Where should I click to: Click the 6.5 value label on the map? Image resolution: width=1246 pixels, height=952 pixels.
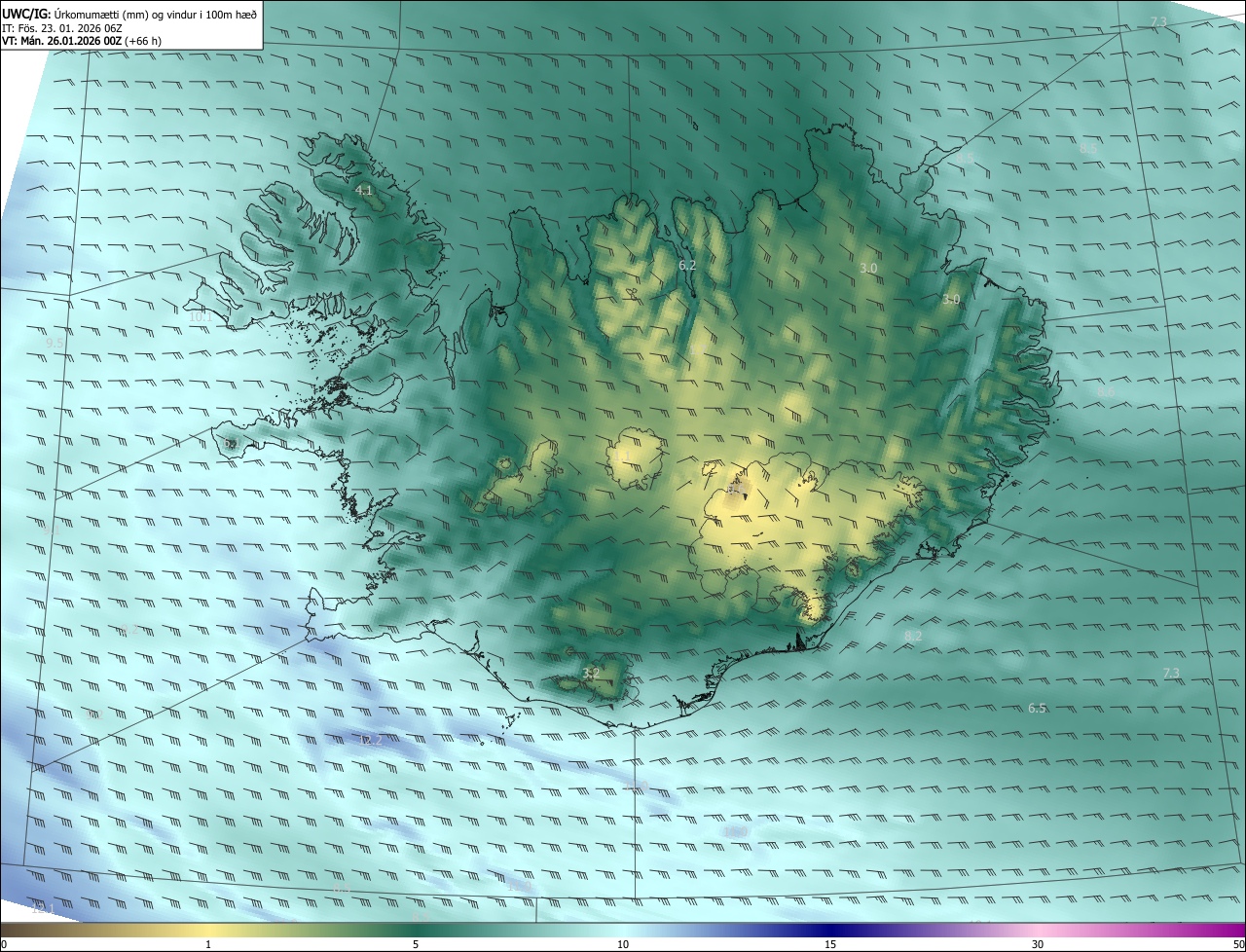[1038, 709]
